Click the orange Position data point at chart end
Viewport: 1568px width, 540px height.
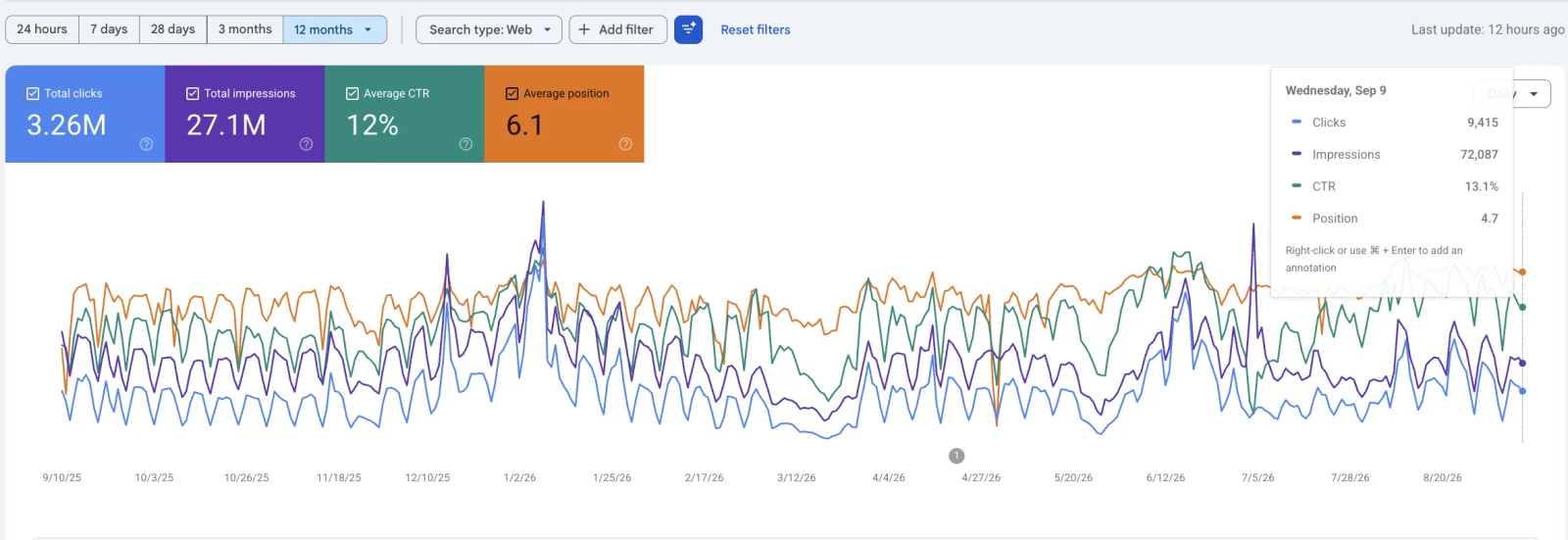pos(1522,271)
